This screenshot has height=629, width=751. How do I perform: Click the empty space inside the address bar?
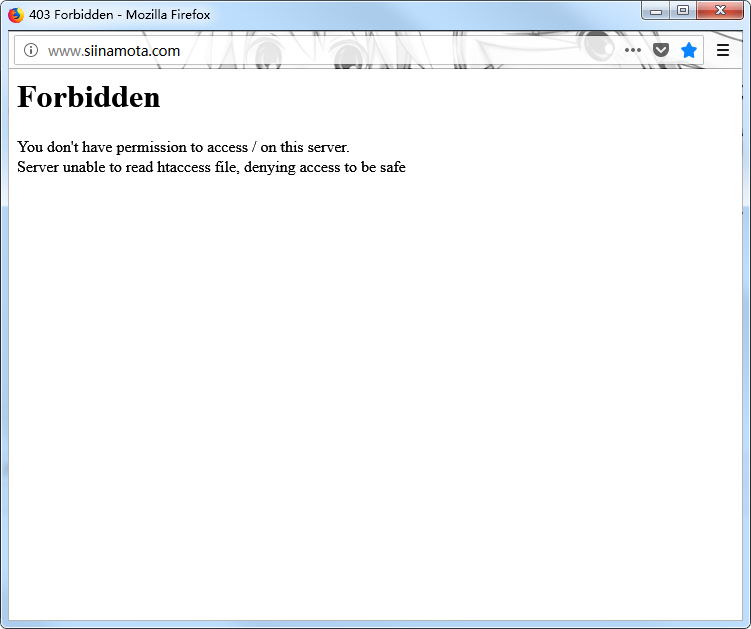coord(400,51)
